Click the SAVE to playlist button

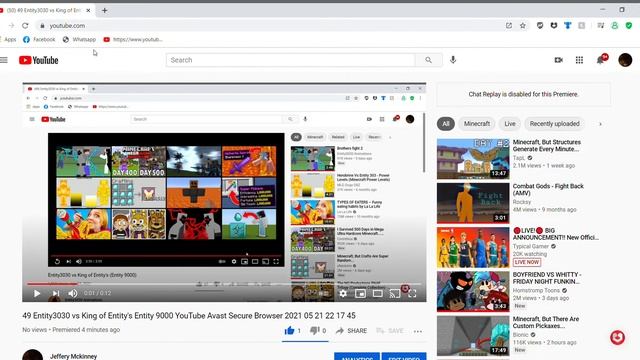point(390,331)
